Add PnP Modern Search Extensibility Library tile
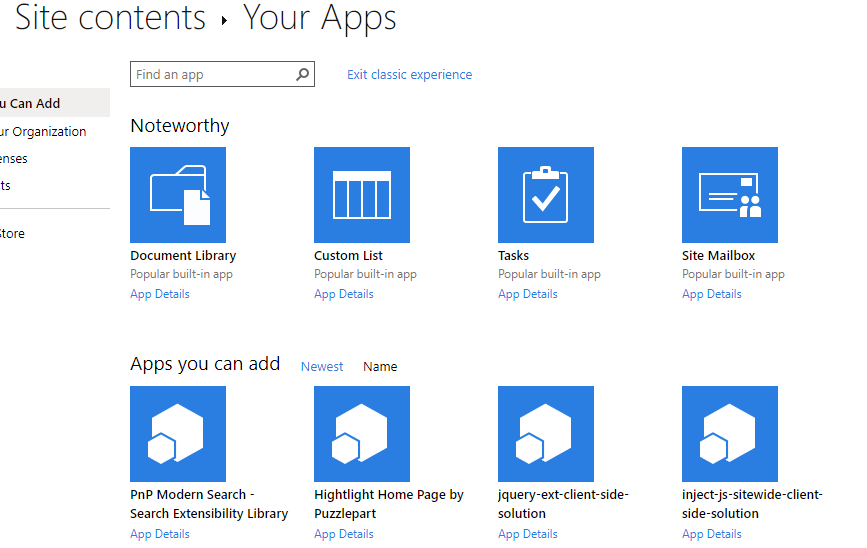 coord(178,434)
